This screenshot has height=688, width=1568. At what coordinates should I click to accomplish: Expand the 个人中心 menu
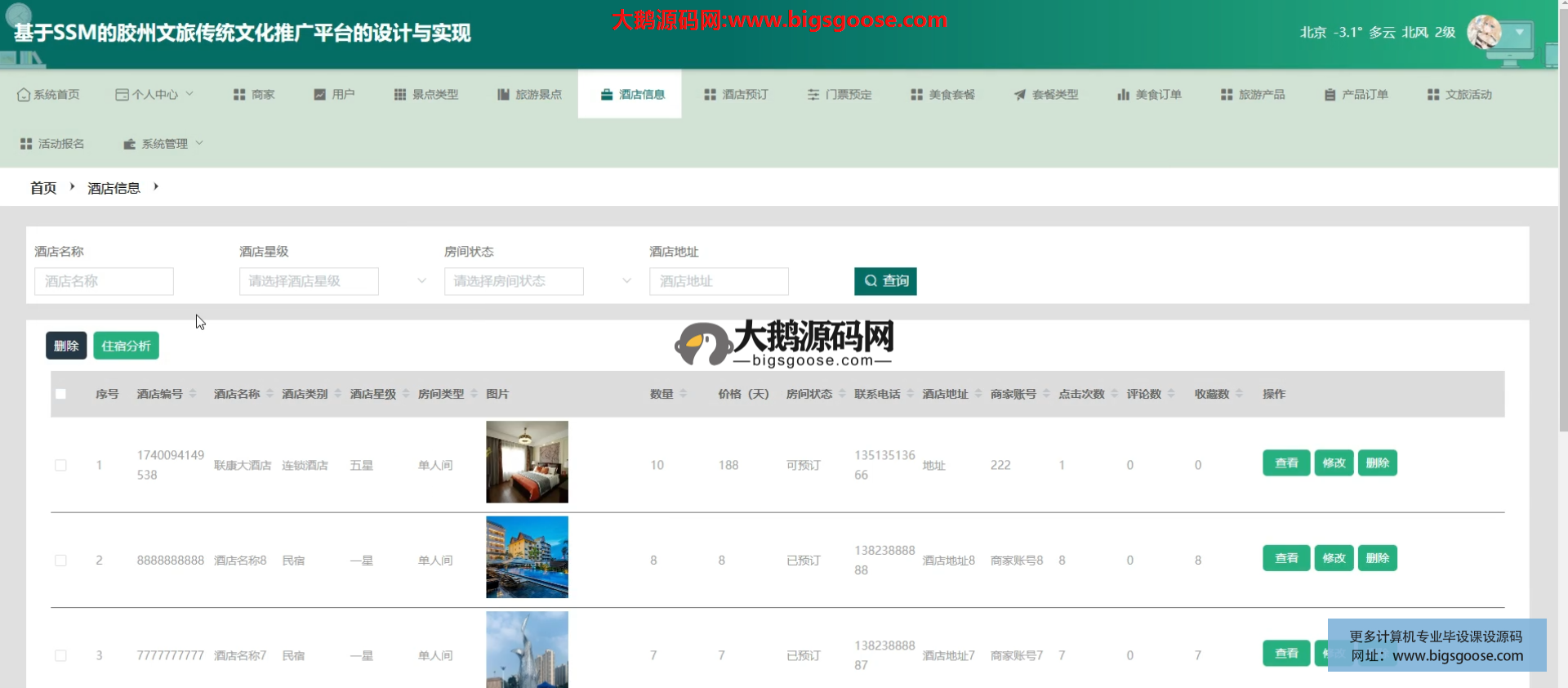154,95
